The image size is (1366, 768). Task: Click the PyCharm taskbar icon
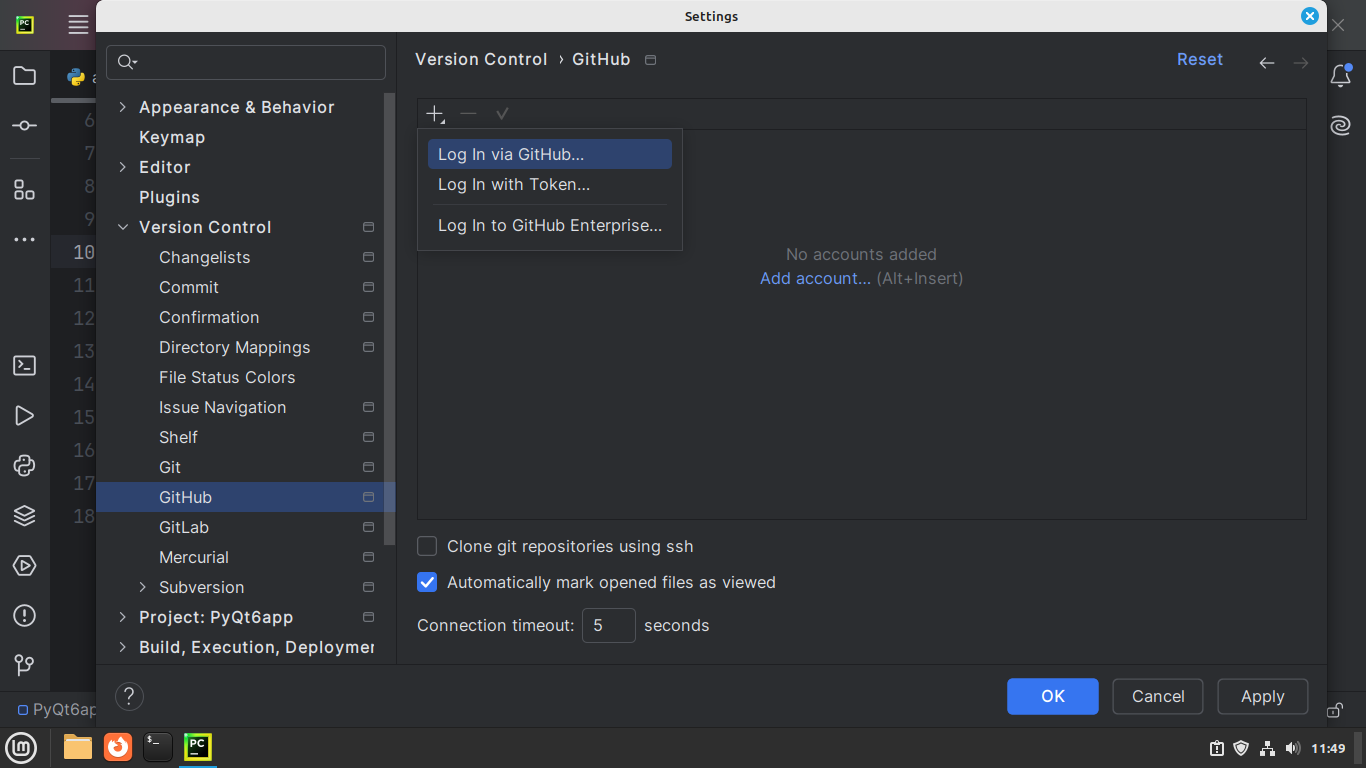(x=198, y=747)
